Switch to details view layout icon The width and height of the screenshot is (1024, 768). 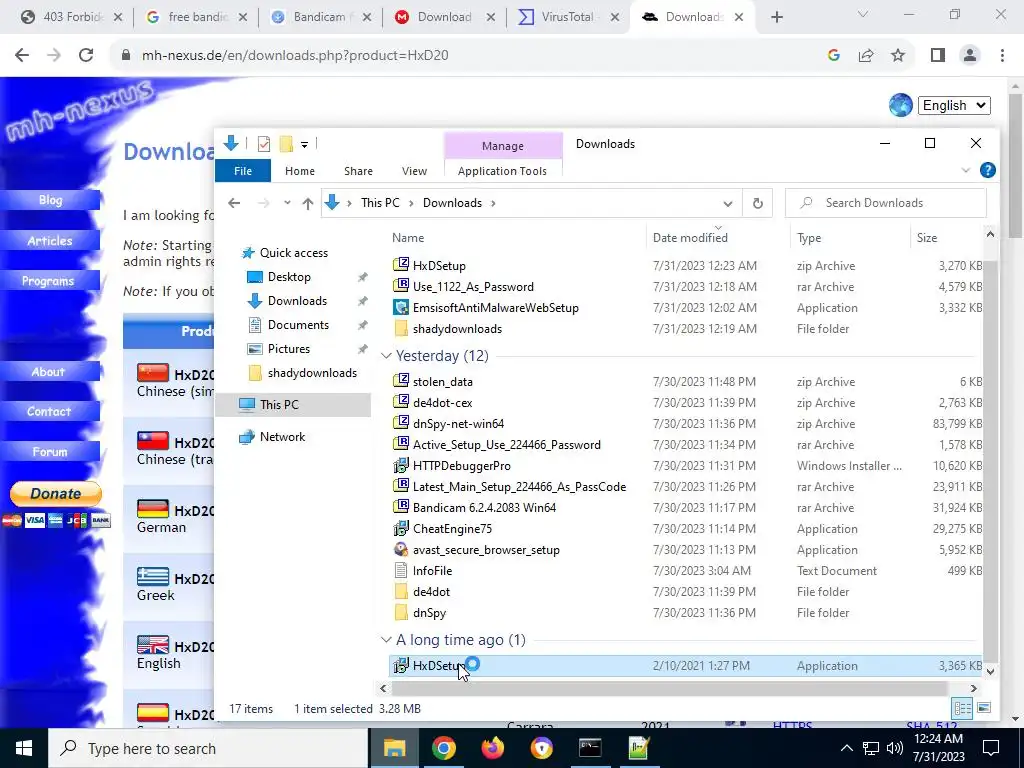[x=962, y=708]
